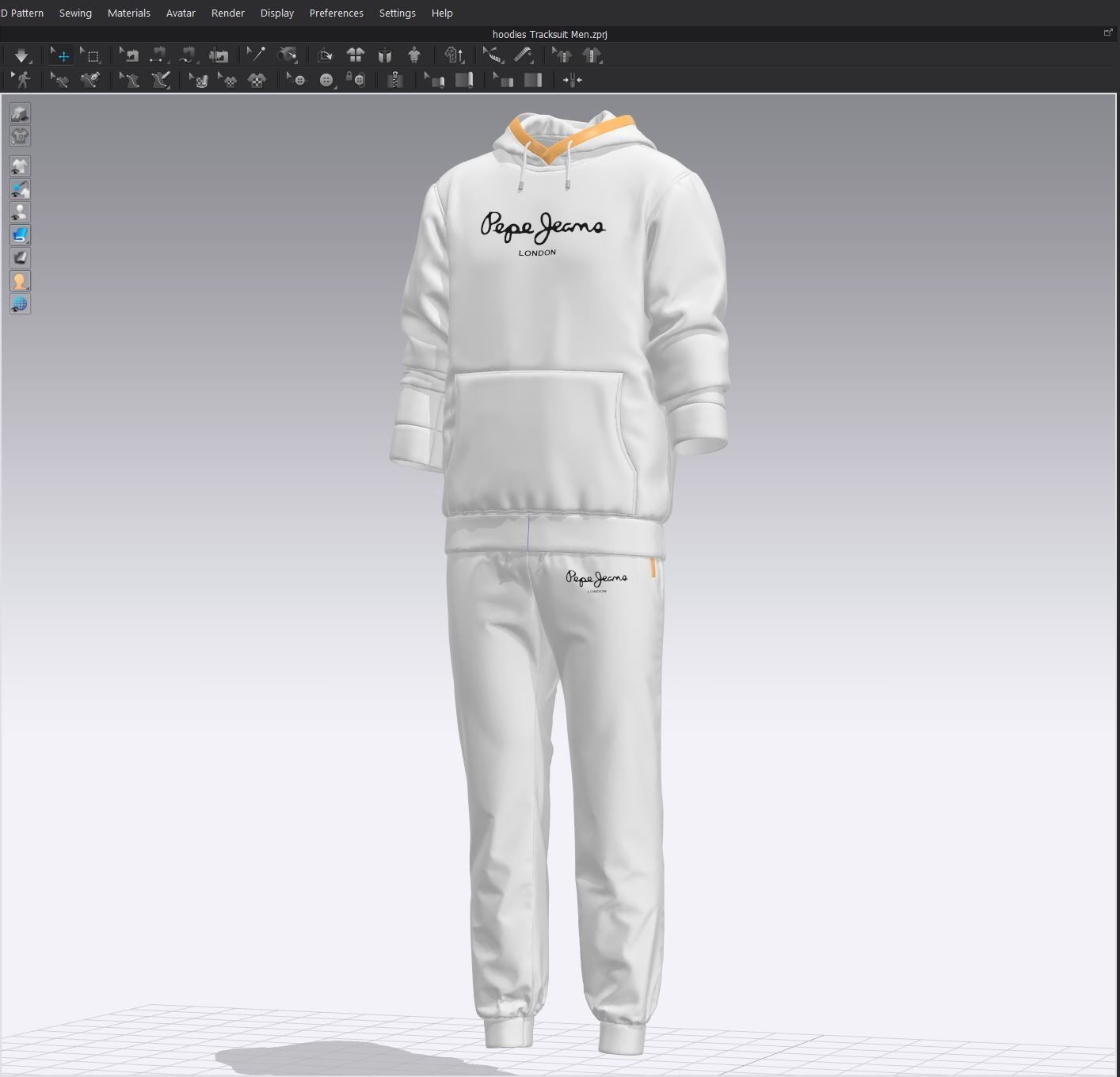The image size is (1120, 1077).
Task: Click the last garment icon in top toolbar
Action: (x=592, y=55)
